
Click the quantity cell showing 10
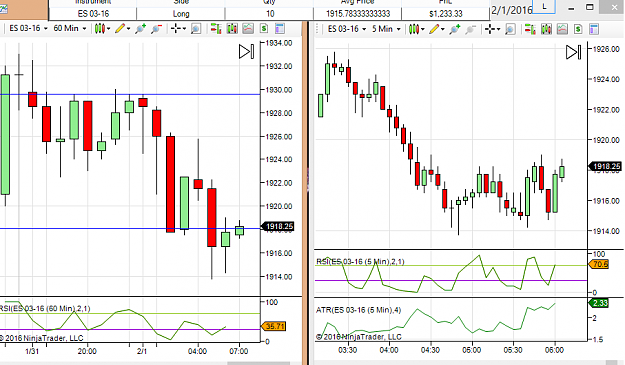(270, 14)
